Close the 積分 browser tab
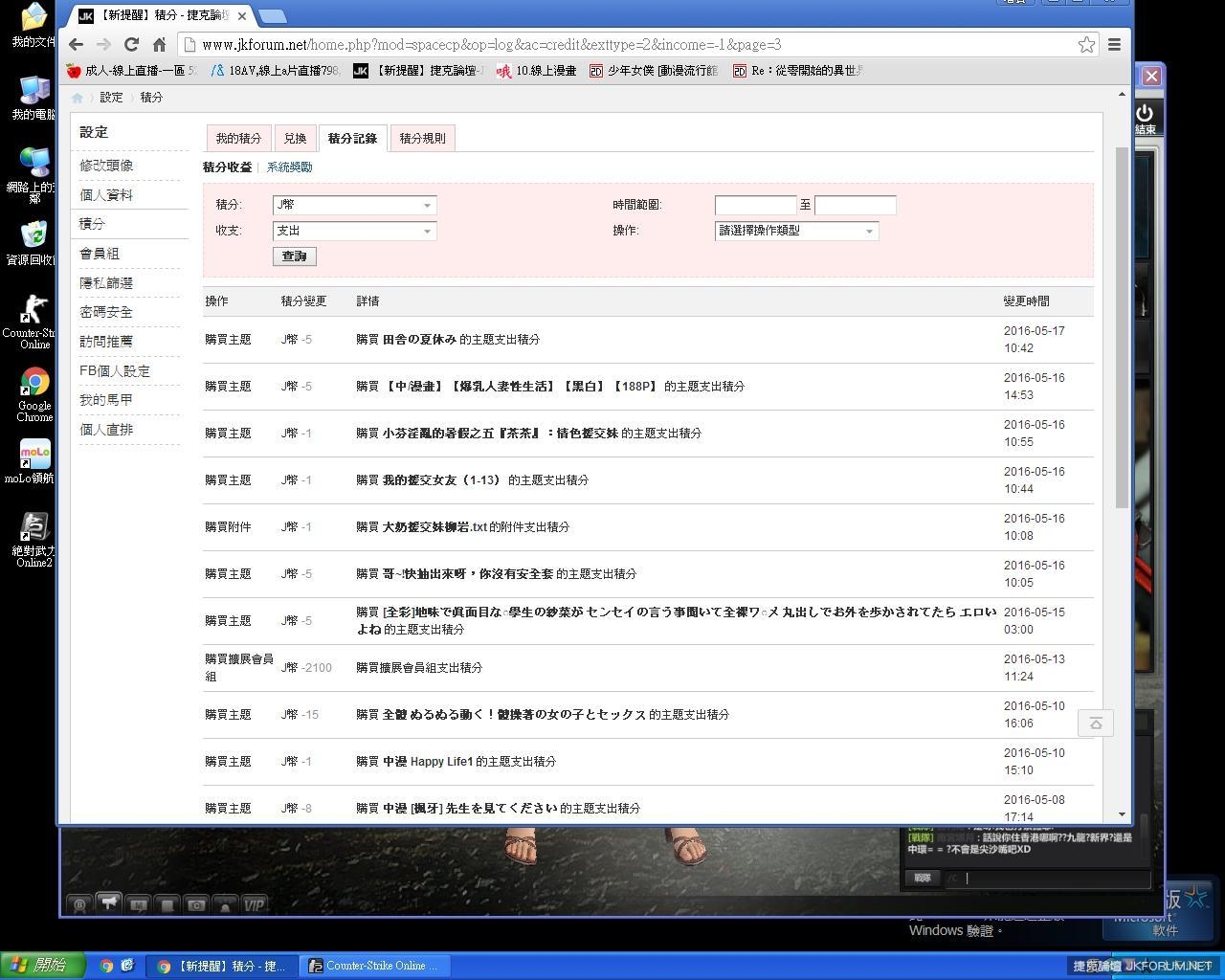 (x=241, y=15)
